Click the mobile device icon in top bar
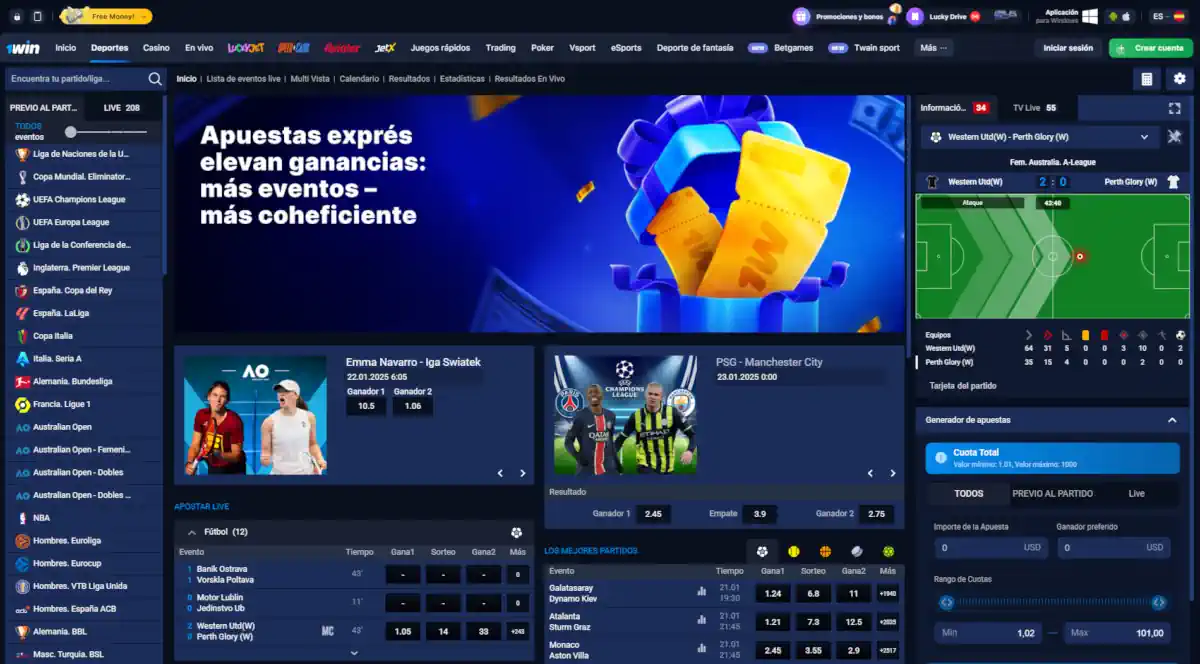 [38, 16]
